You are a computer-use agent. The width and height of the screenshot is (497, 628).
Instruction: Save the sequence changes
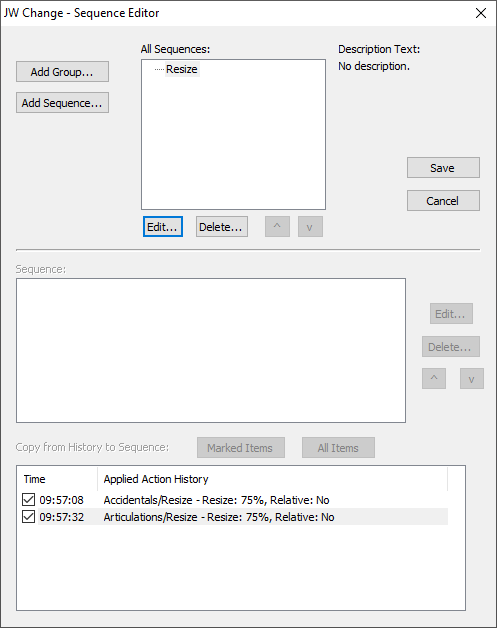pos(443,167)
